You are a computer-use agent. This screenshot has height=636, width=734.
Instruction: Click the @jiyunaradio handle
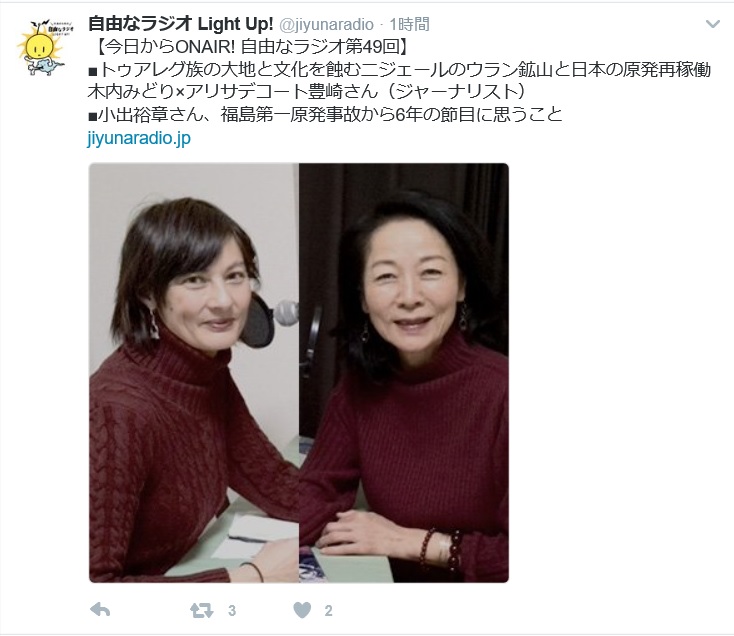tap(326, 24)
